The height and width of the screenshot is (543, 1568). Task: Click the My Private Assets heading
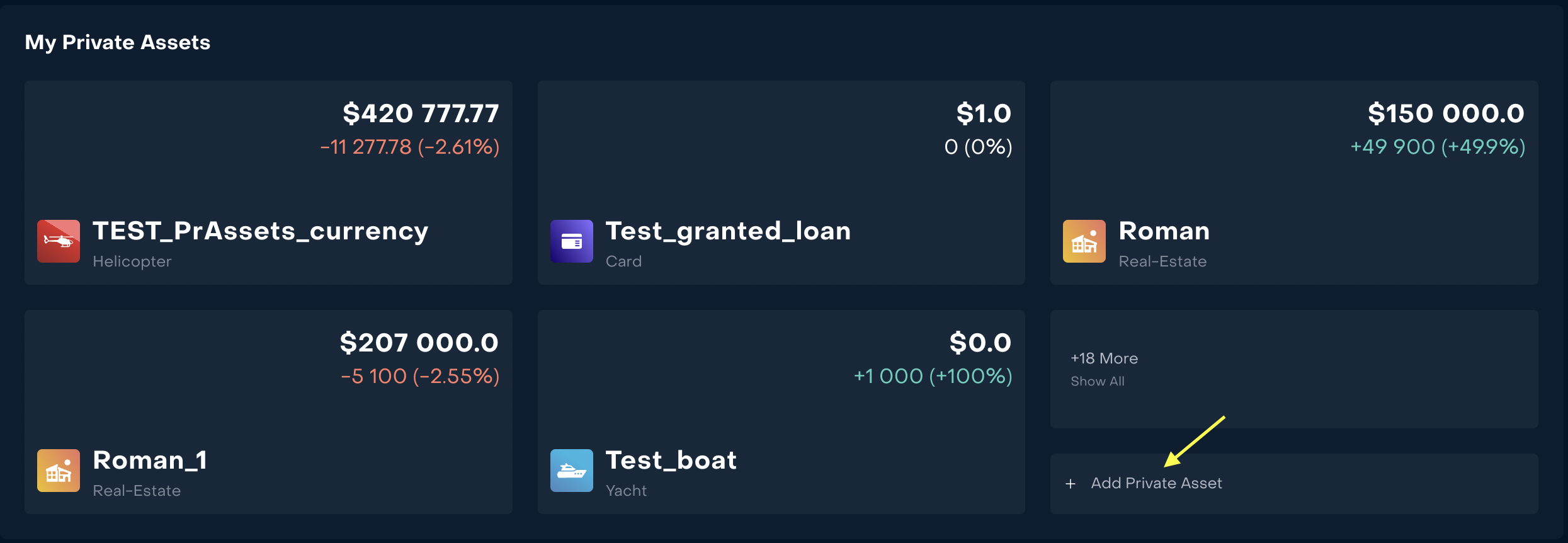pos(118,42)
